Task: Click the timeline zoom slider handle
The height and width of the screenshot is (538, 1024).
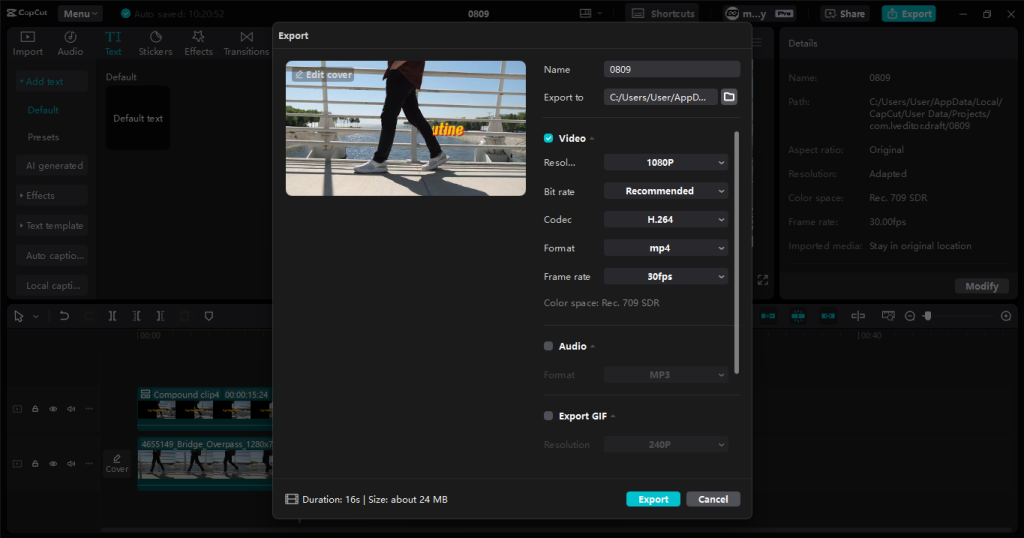Action: pos(927,316)
